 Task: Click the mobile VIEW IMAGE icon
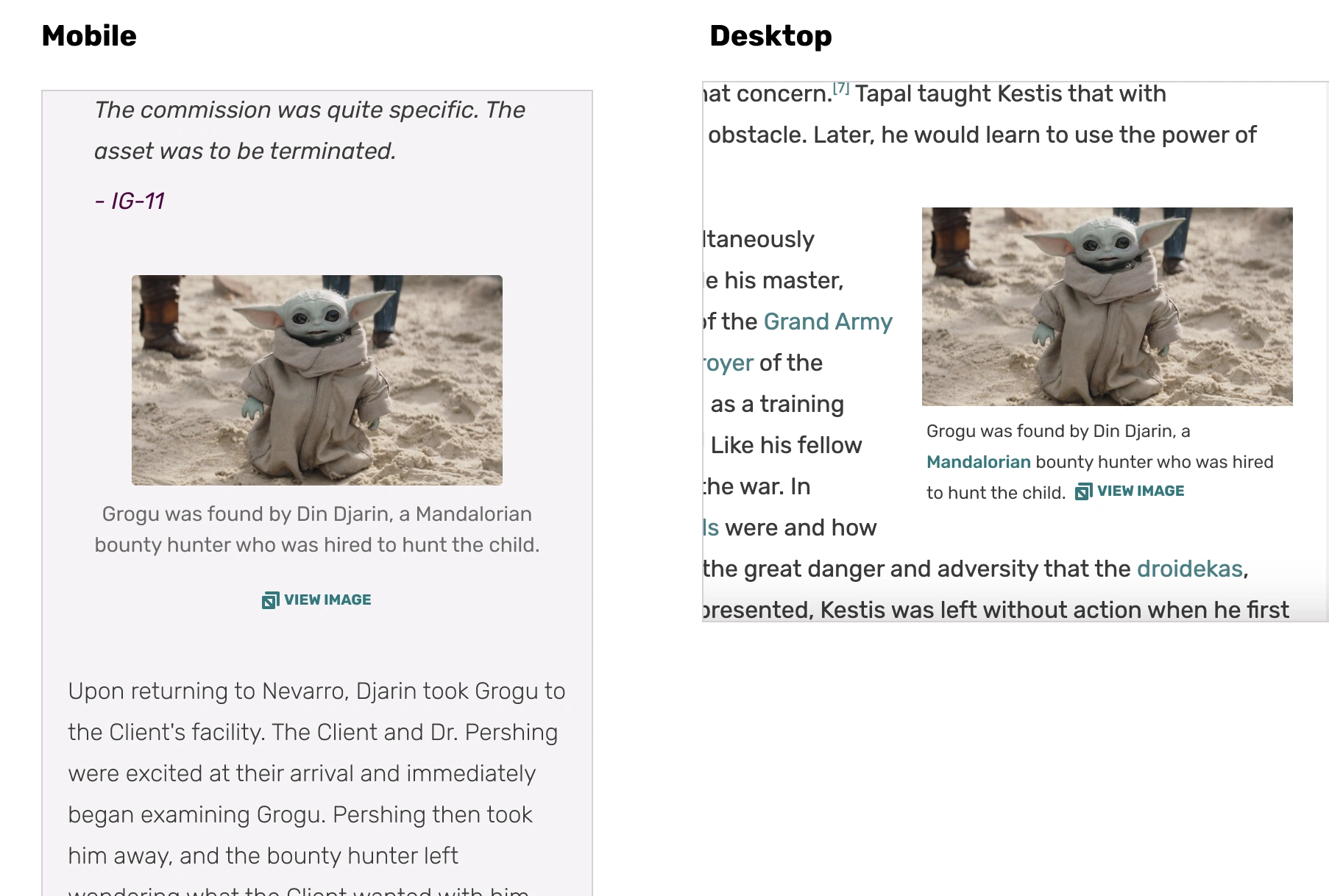[270, 600]
